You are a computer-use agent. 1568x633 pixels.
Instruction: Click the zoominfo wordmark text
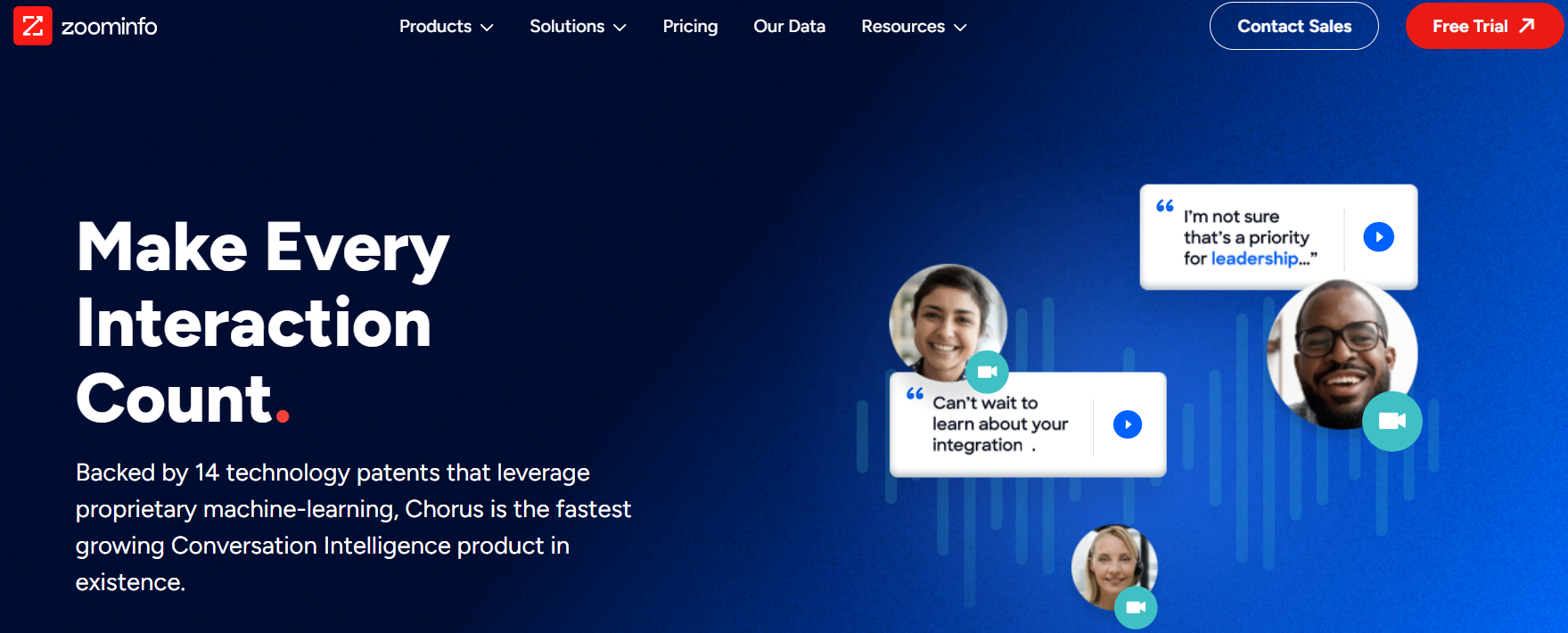pos(109,27)
